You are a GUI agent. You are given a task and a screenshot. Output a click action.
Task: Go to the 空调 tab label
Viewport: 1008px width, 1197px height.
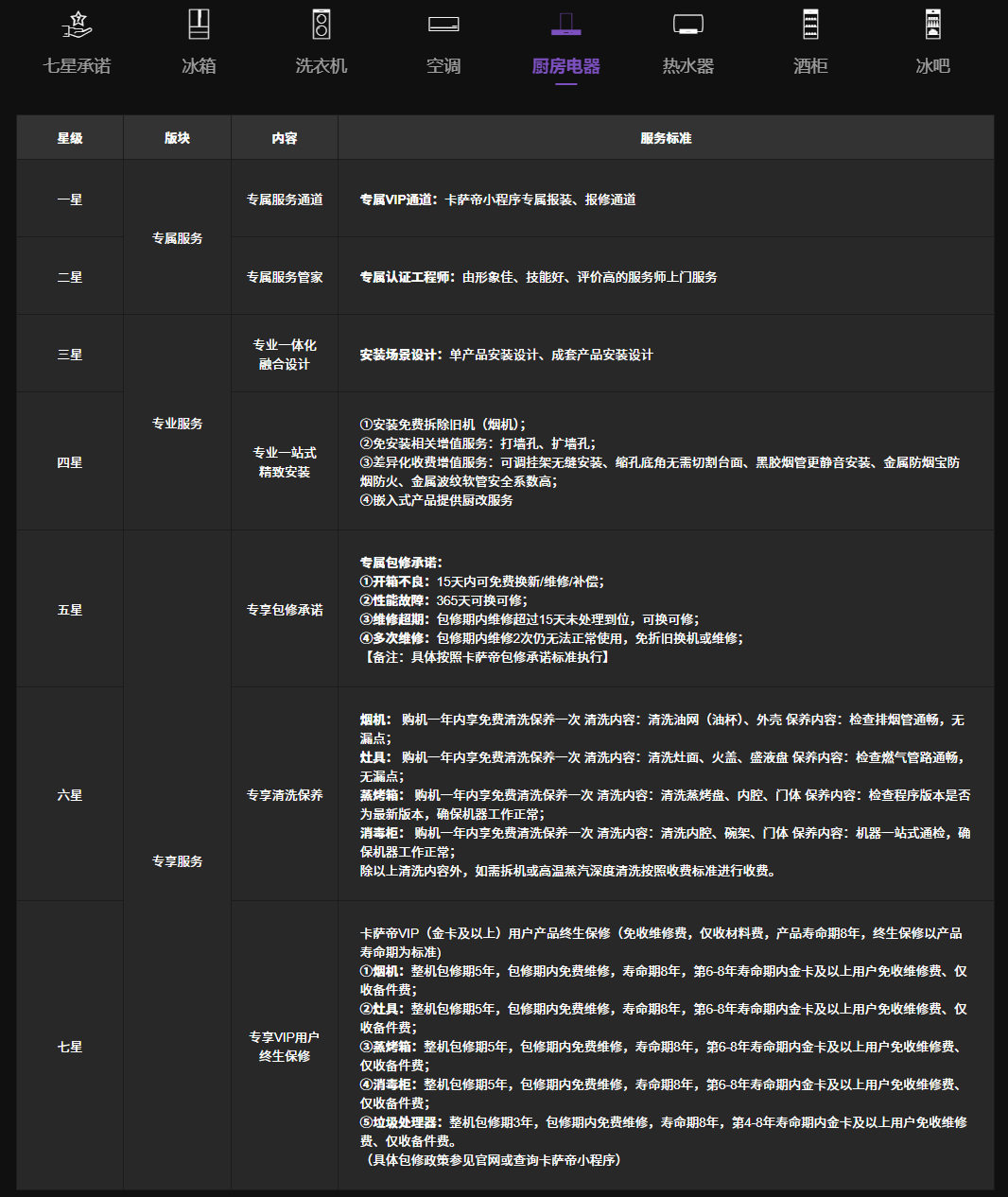coord(443,66)
